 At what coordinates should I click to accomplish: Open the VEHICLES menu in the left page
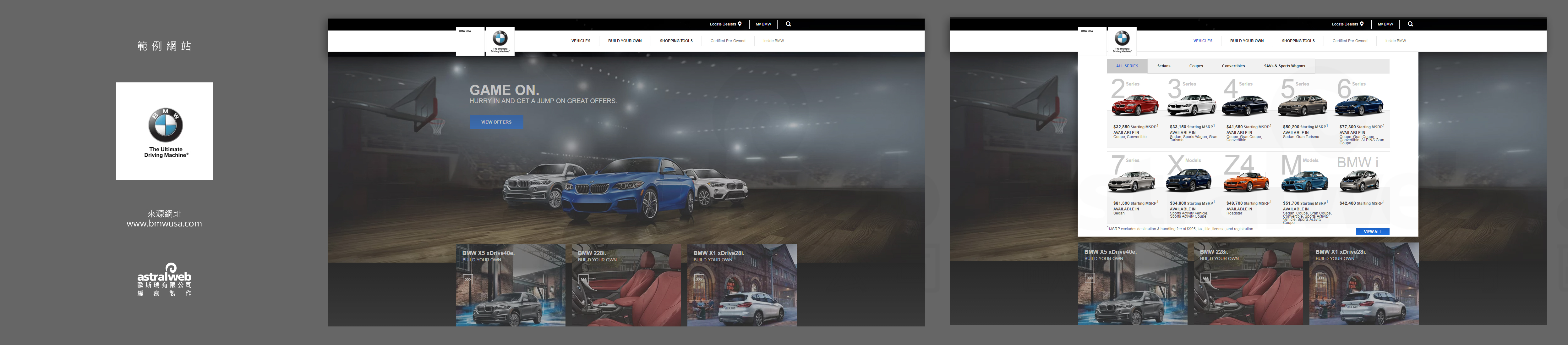click(x=581, y=41)
